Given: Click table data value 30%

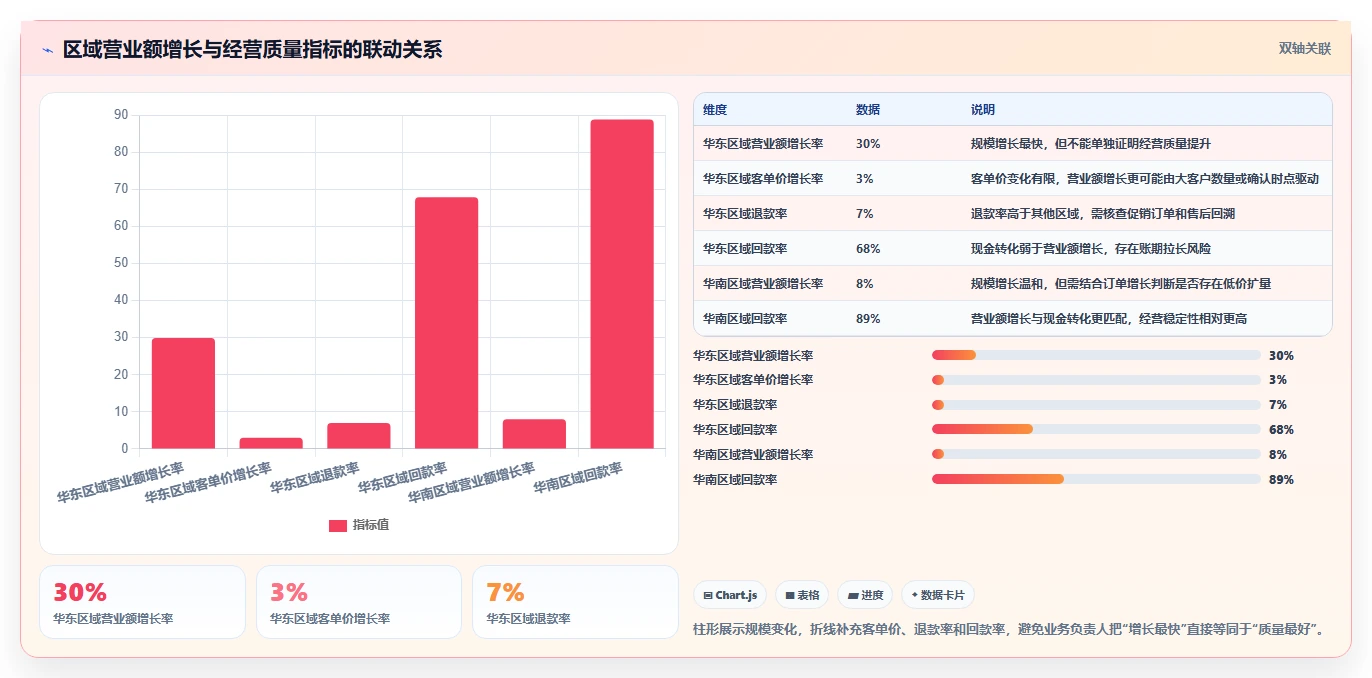Looking at the screenshot, I should point(868,144).
